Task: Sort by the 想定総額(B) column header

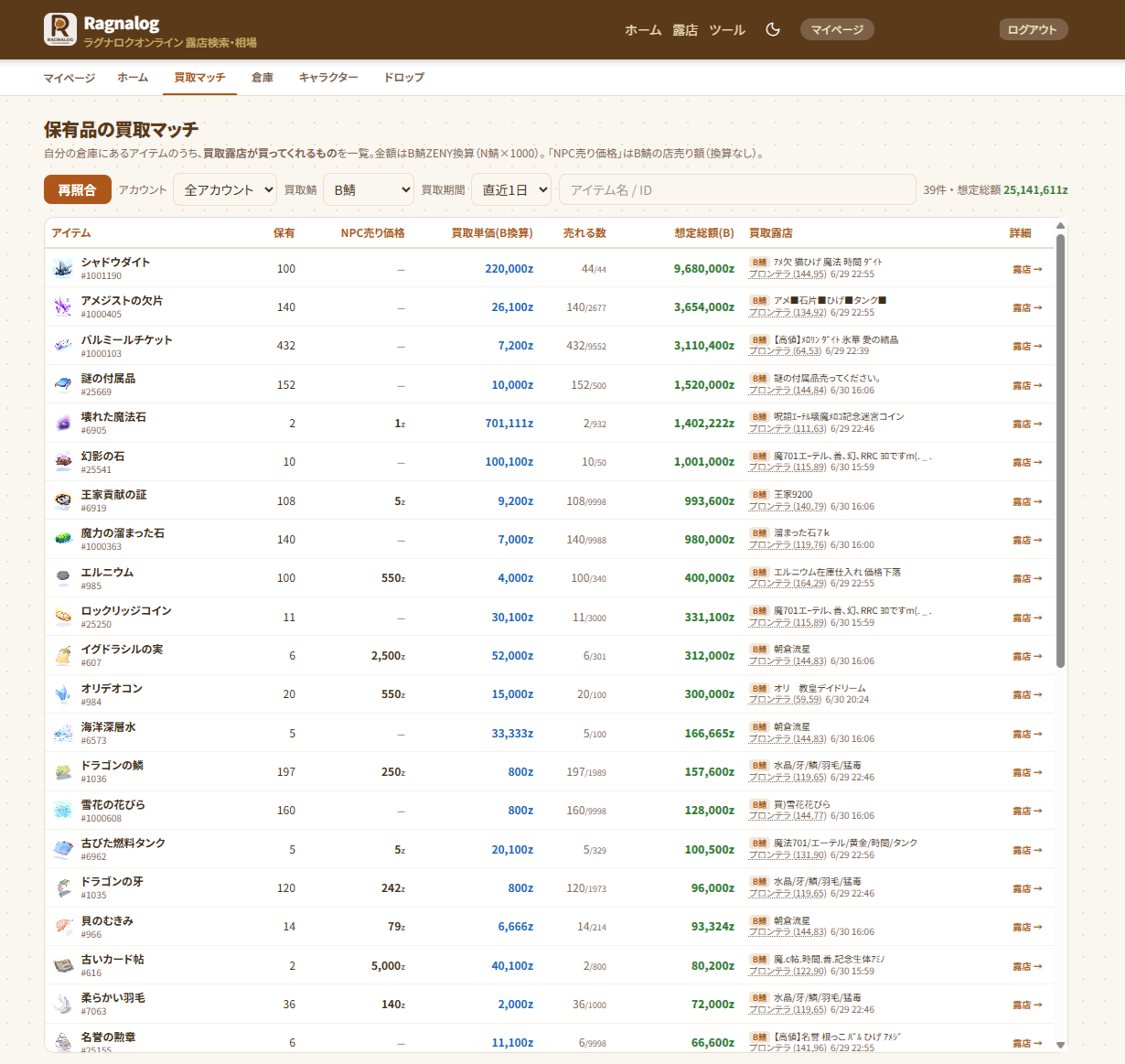Action: tap(704, 233)
